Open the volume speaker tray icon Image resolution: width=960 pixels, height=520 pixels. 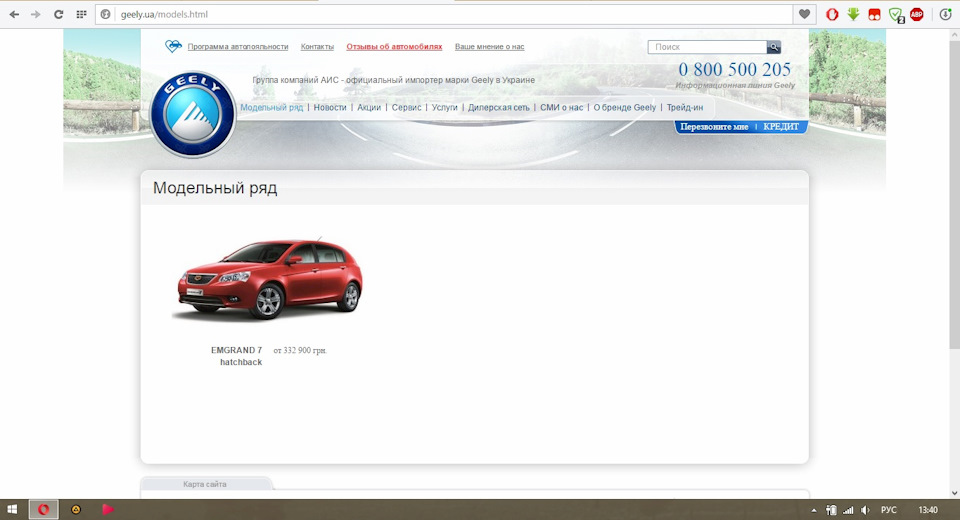coord(865,510)
